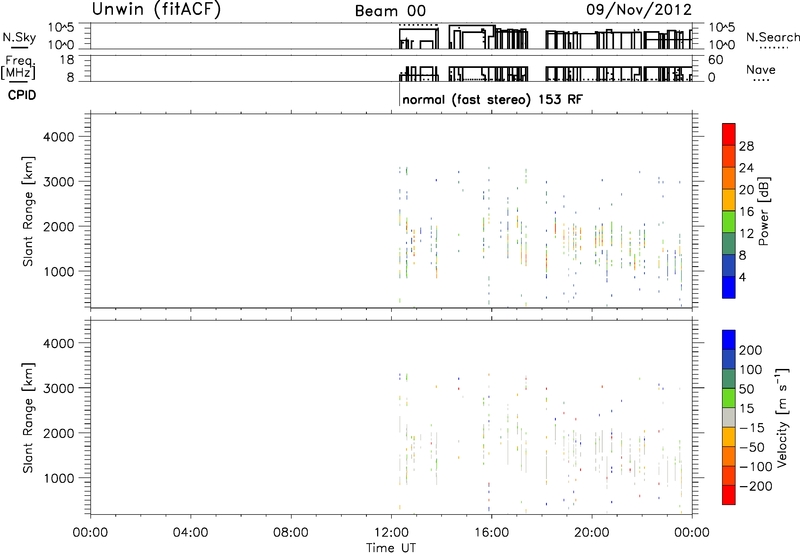This screenshot has width=800, height=554.
Task: Pick Power colorbar segment between 20 and 24
Action: point(729,178)
